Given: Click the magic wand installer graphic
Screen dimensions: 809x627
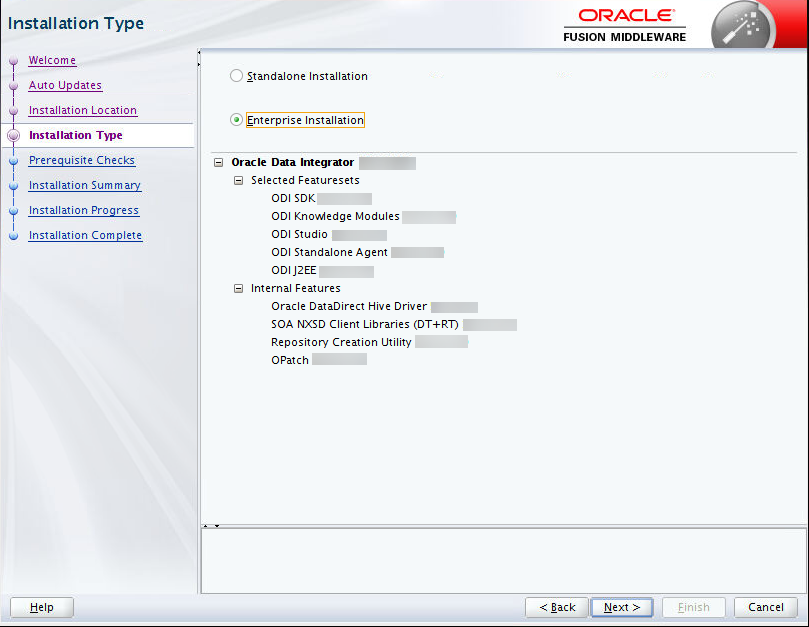Looking at the screenshot, I should (x=742, y=25).
